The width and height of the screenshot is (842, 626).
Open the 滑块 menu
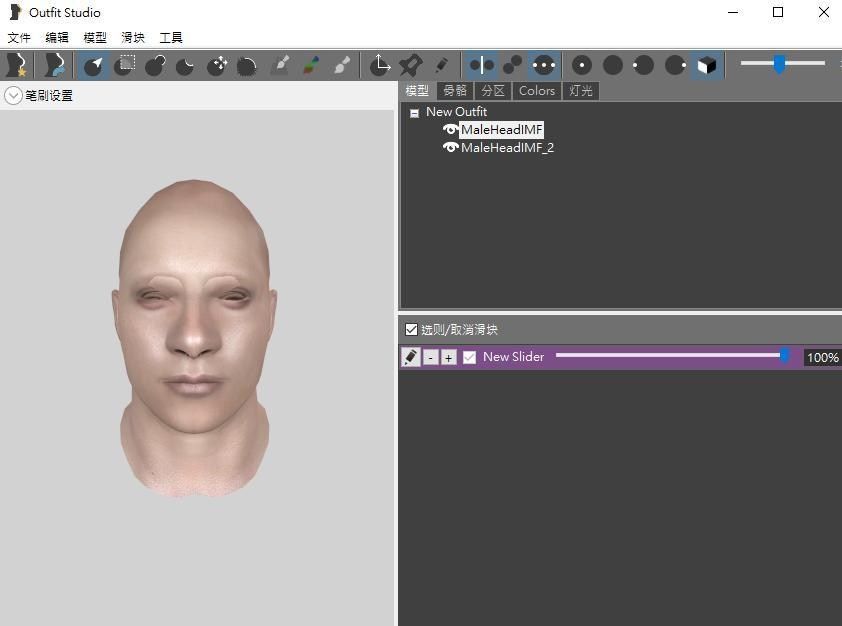133,37
